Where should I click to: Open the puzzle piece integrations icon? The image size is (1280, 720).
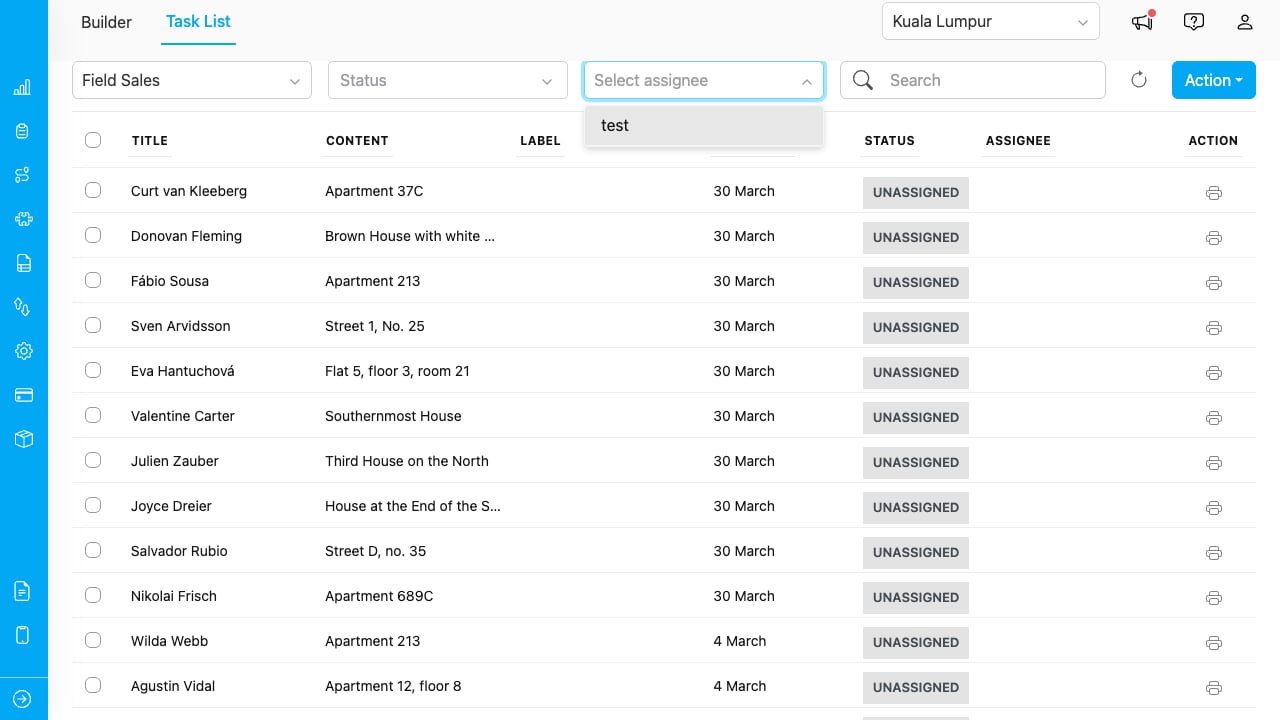click(23, 219)
